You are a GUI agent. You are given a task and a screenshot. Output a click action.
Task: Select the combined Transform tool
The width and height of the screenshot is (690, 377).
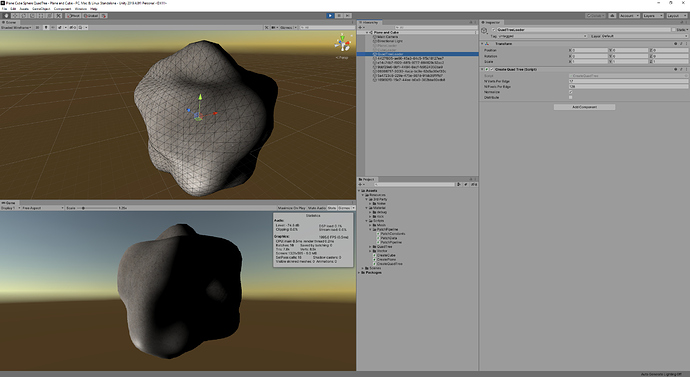click(x=50, y=16)
